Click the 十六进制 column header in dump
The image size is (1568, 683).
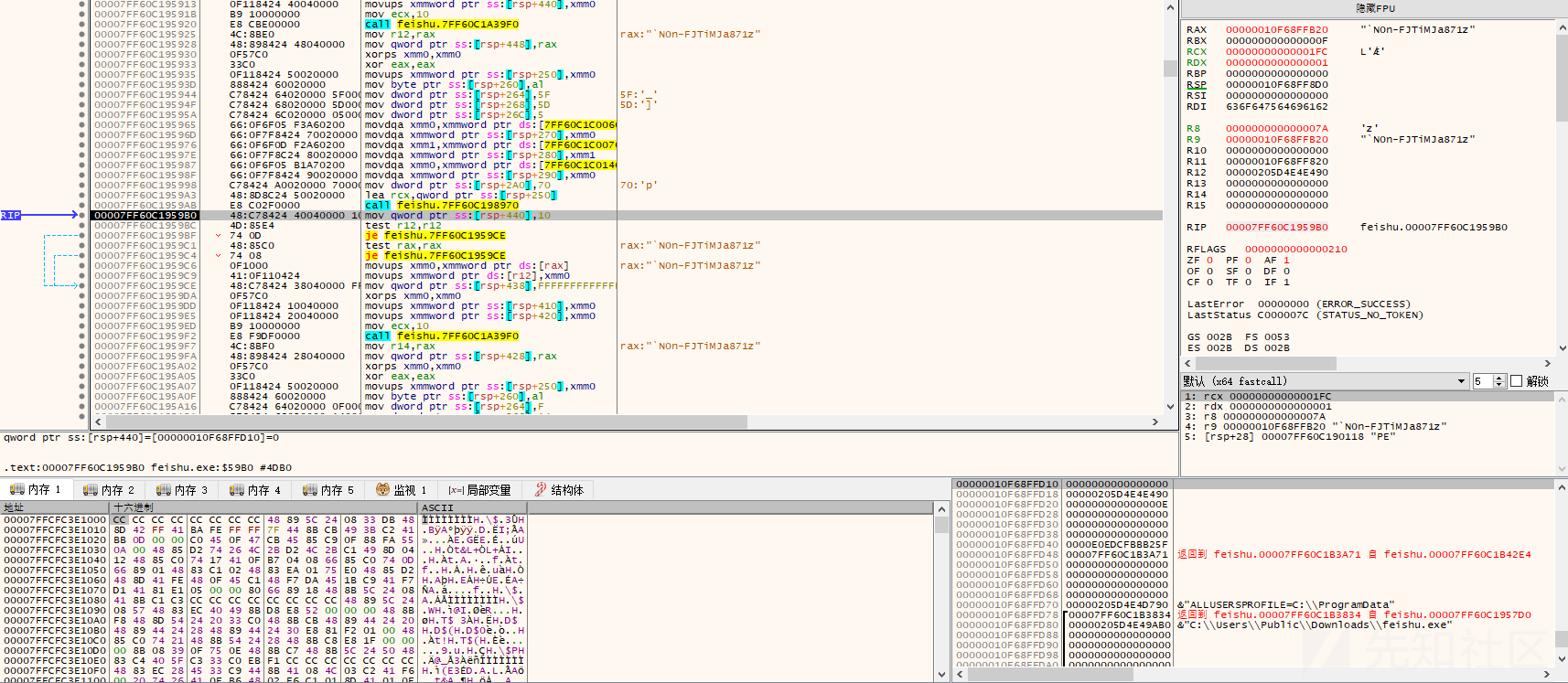[x=263, y=507]
